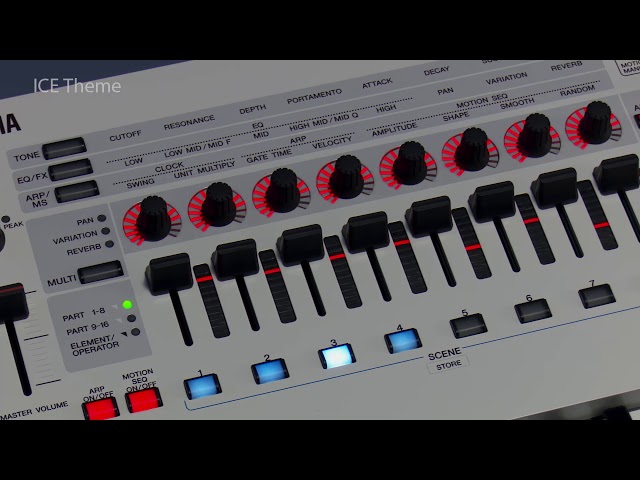
Task: Click the Master Volume fader cap
Action: [x=12, y=304]
